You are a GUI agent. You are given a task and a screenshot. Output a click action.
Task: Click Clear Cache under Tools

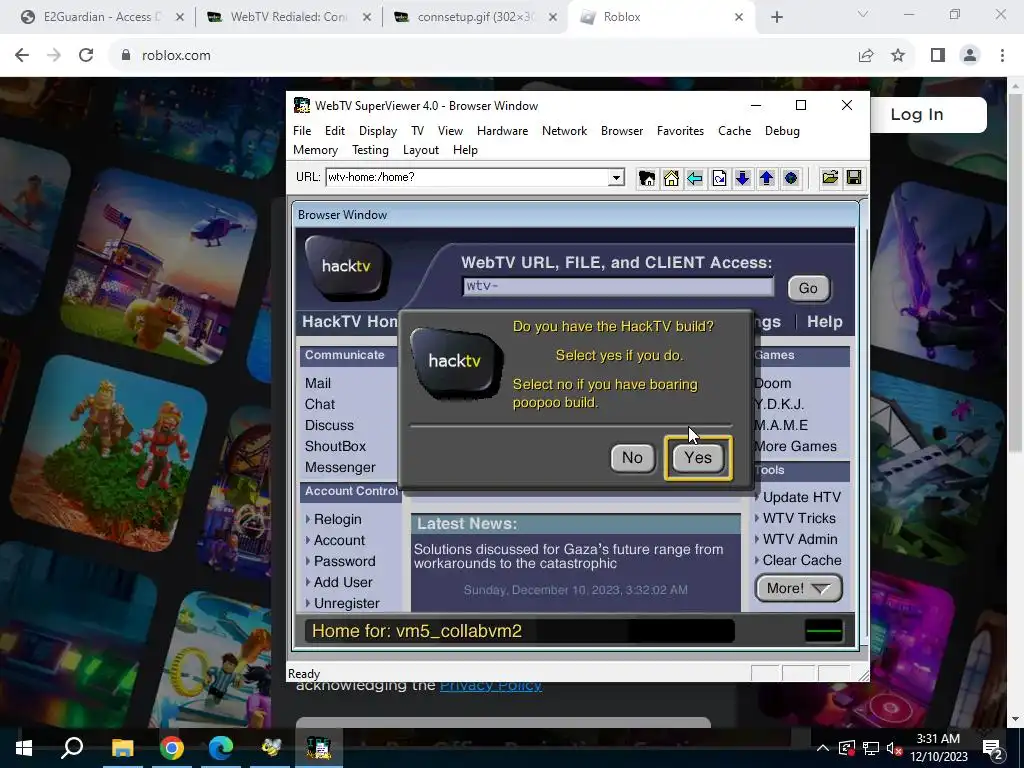click(802, 560)
